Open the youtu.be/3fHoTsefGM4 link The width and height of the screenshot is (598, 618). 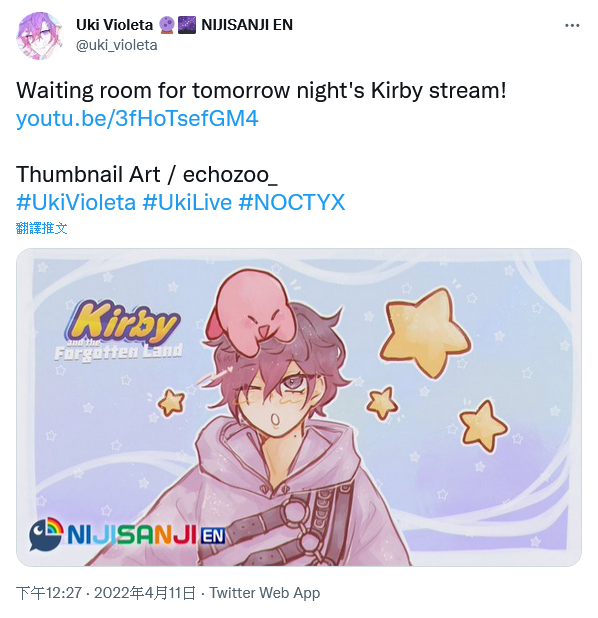click(137, 118)
